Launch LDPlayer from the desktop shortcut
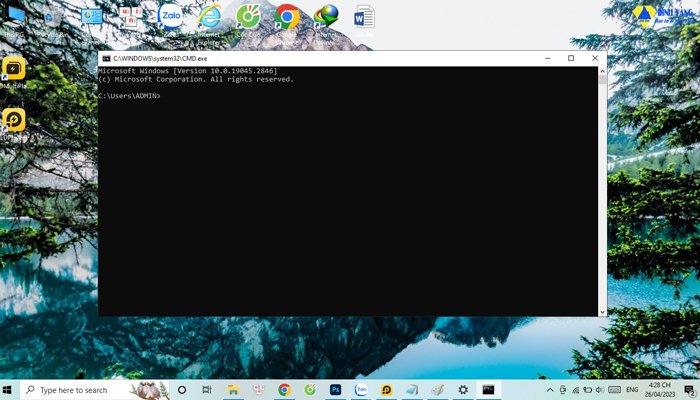The image size is (700, 400). (14, 120)
